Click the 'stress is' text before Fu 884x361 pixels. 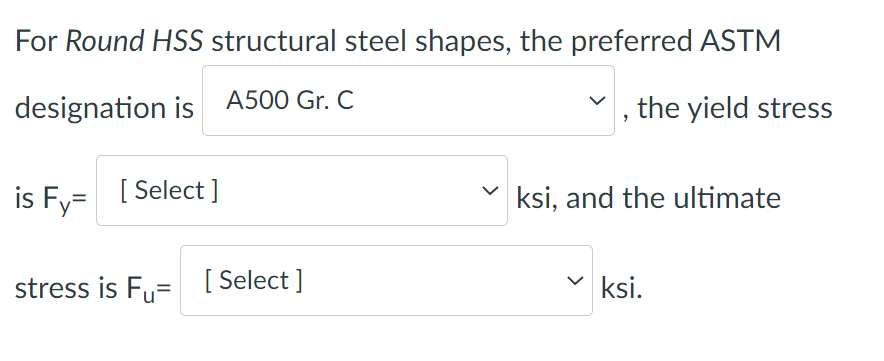click(67, 288)
